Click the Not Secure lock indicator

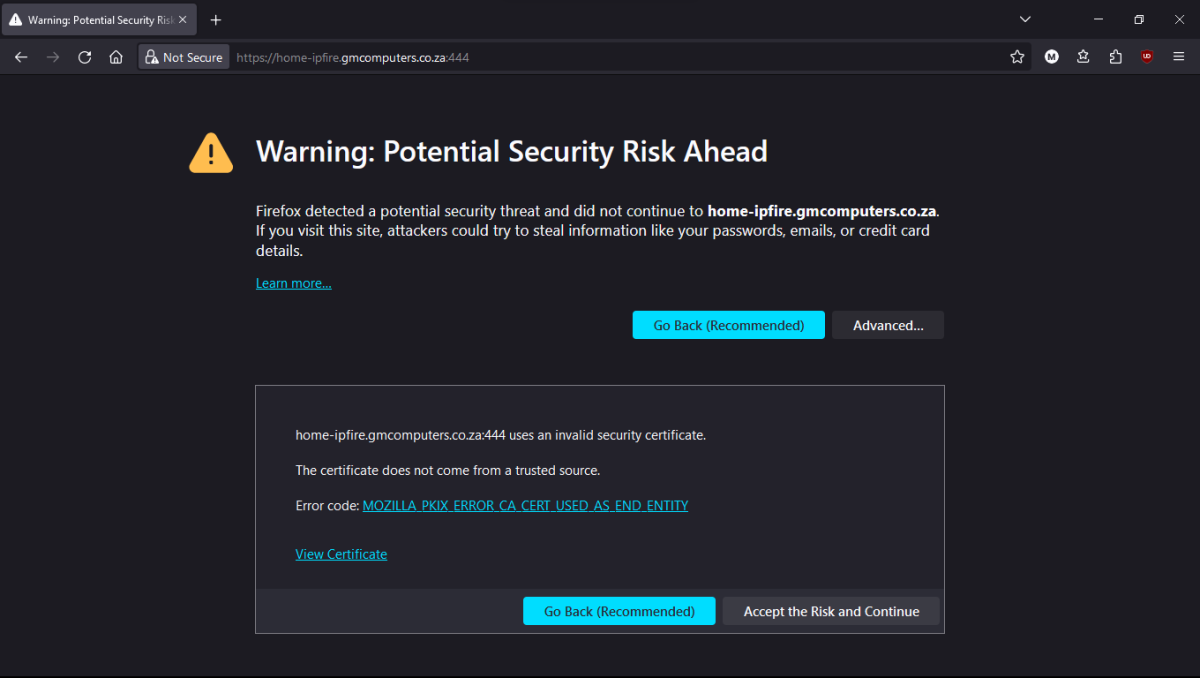tap(184, 57)
